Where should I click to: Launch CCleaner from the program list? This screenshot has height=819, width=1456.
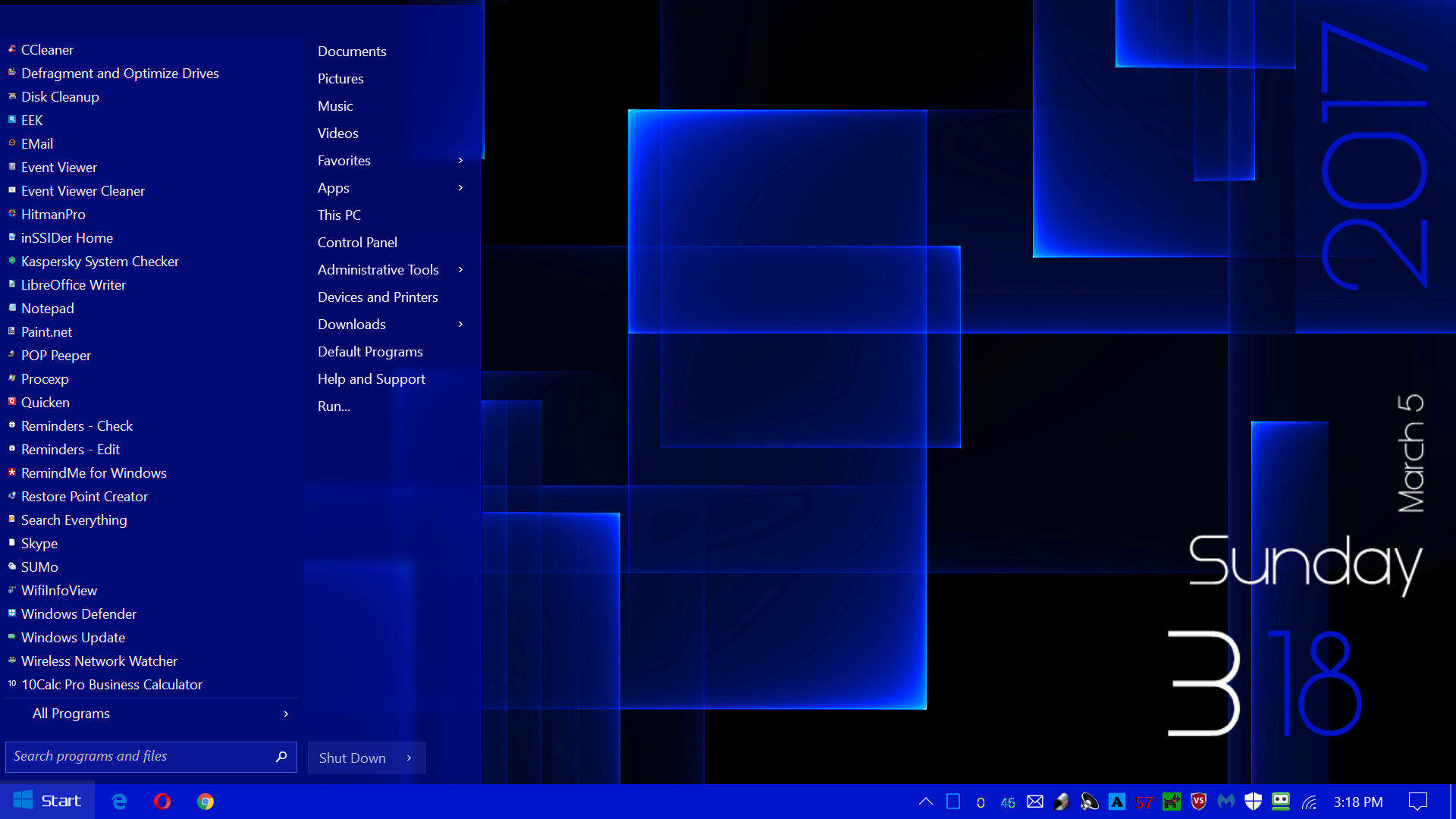(47, 50)
